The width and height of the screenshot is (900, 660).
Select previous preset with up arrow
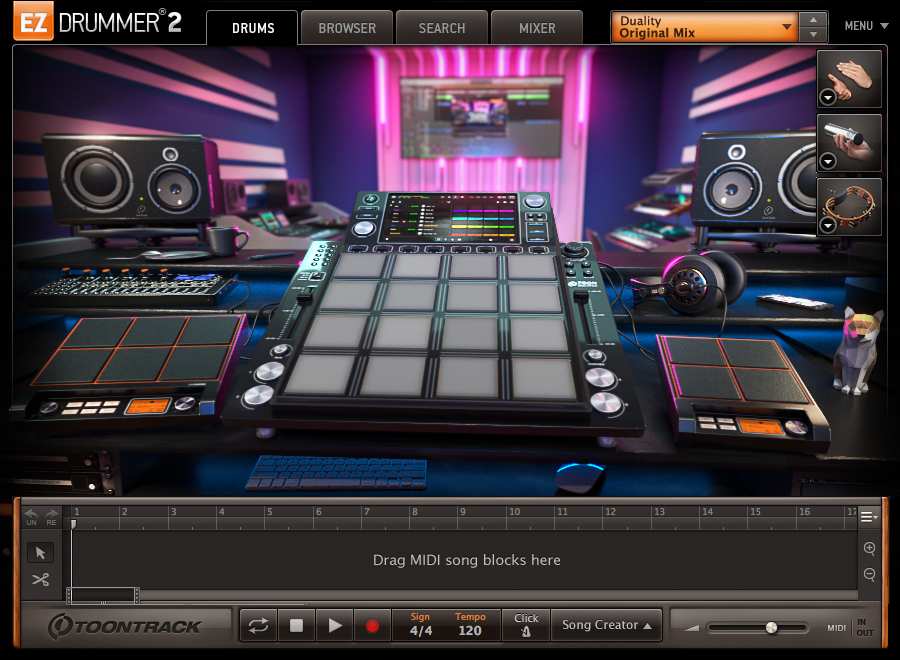pyautogui.click(x=813, y=20)
